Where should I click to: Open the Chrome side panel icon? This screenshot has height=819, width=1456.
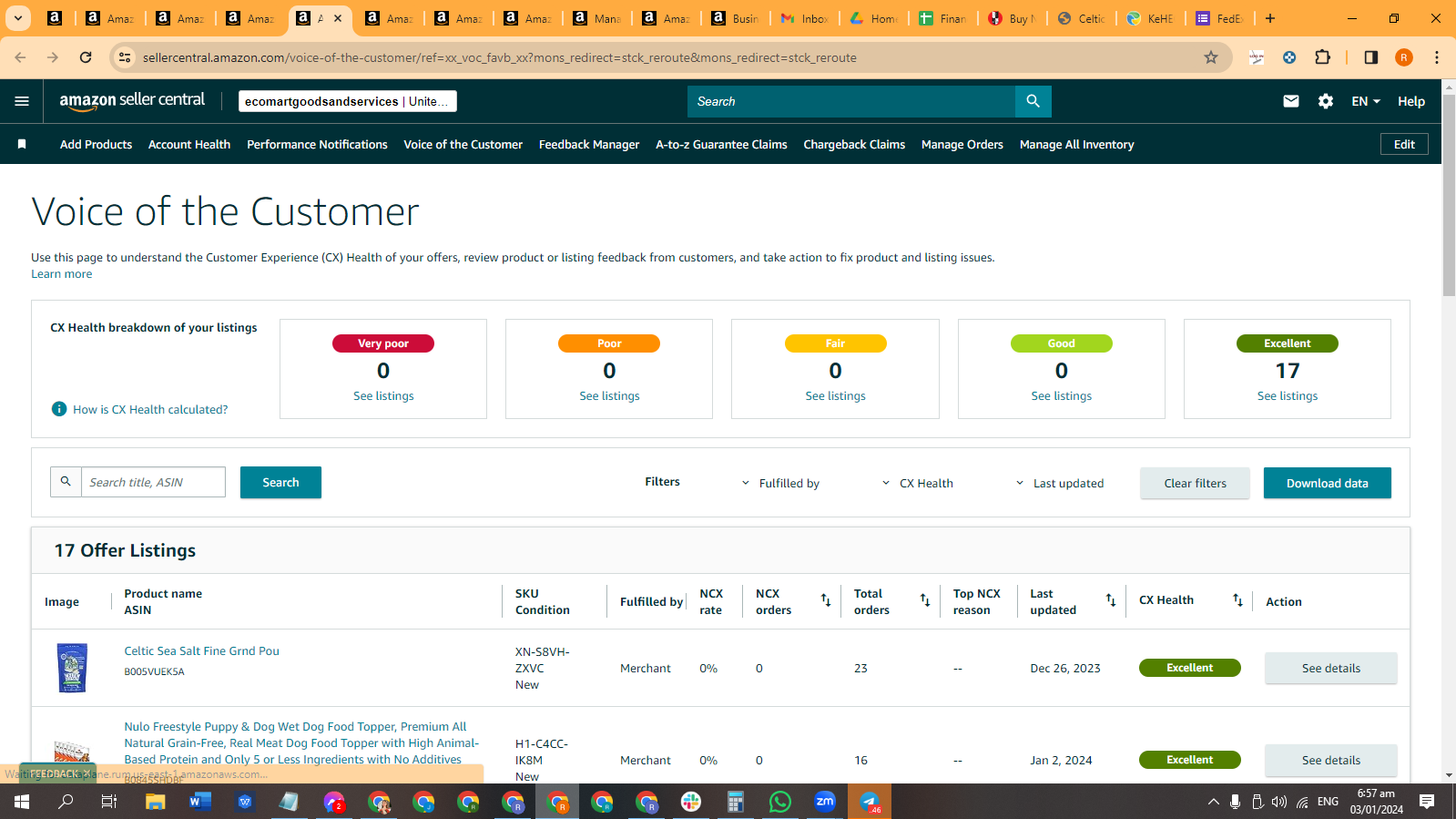1370,57
